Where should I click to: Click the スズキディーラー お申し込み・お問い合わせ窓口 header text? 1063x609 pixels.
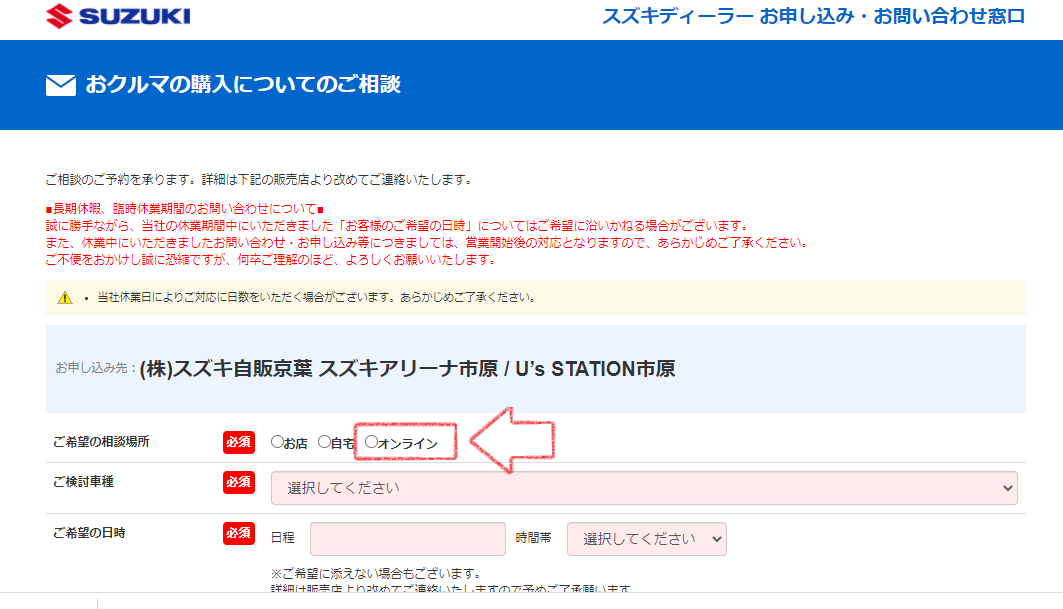(814, 16)
